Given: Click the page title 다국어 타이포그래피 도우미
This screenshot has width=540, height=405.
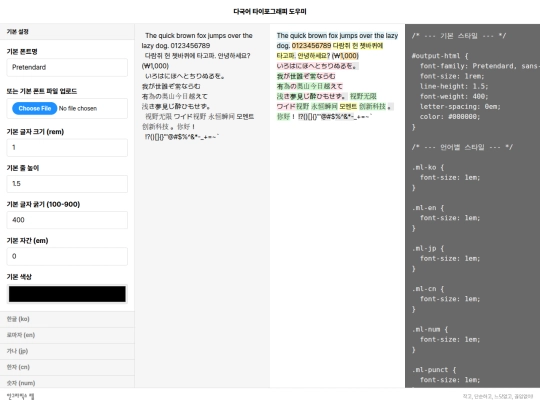Looking at the screenshot, I should [270, 11].
